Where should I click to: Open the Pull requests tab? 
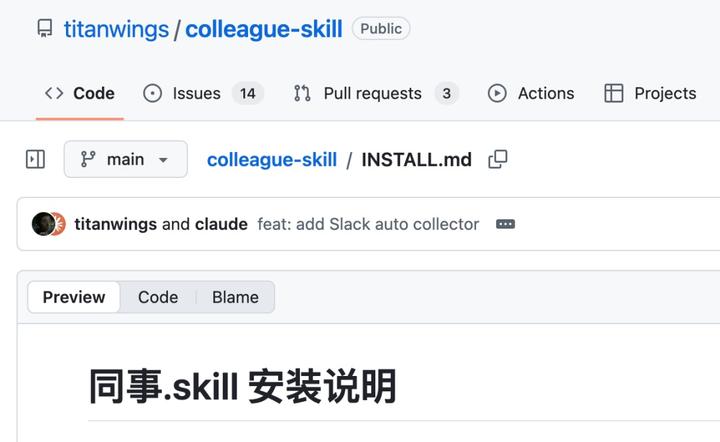(376, 93)
